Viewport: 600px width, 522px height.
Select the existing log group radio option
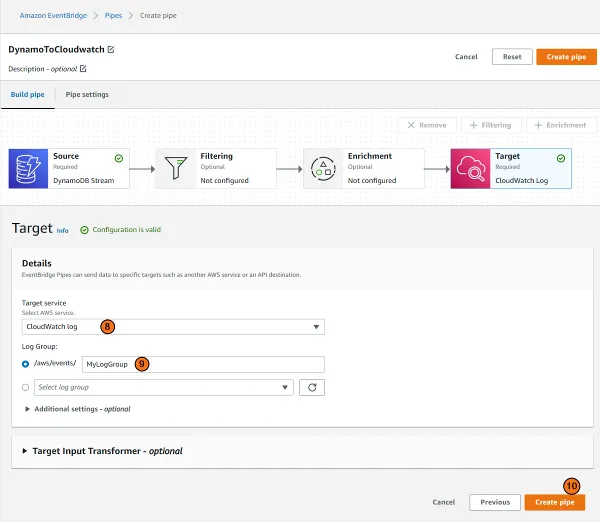pos(26,387)
